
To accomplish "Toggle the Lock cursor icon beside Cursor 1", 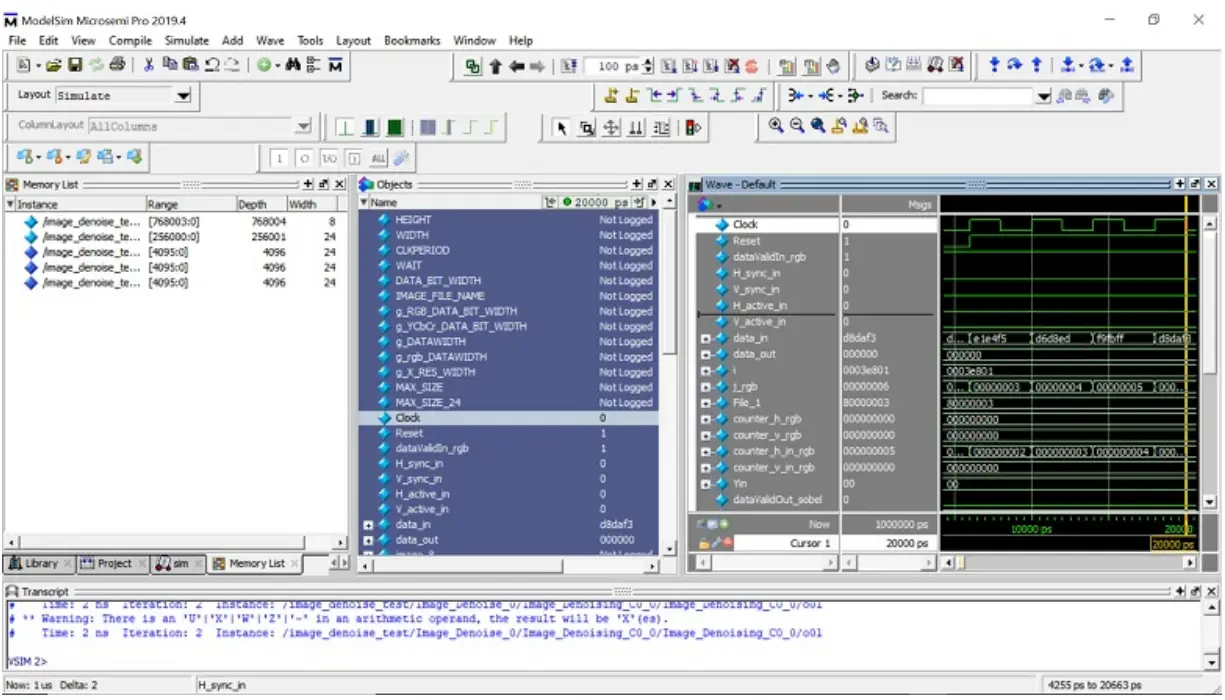I will click(x=703, y=543).
